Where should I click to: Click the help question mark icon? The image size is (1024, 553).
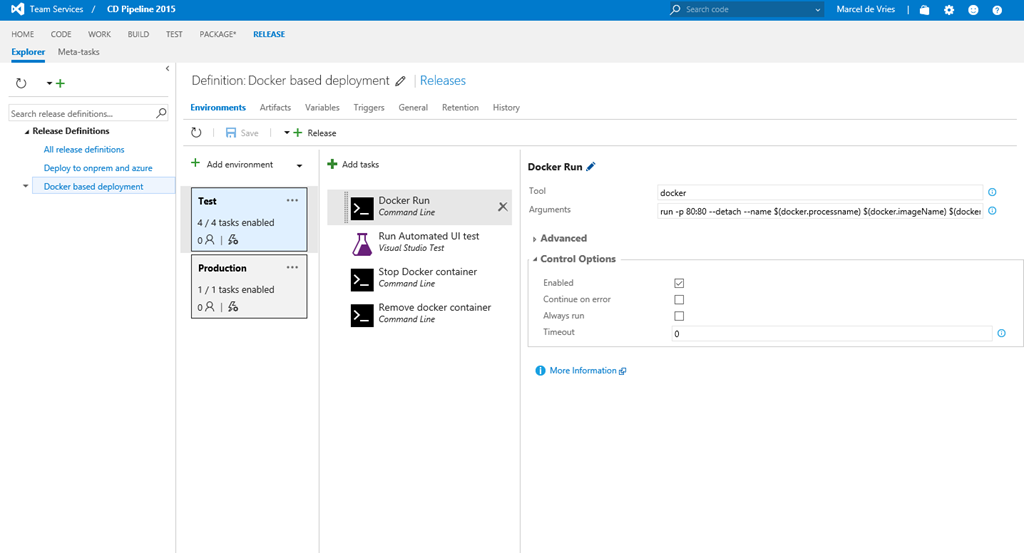(x=997, y=10)
